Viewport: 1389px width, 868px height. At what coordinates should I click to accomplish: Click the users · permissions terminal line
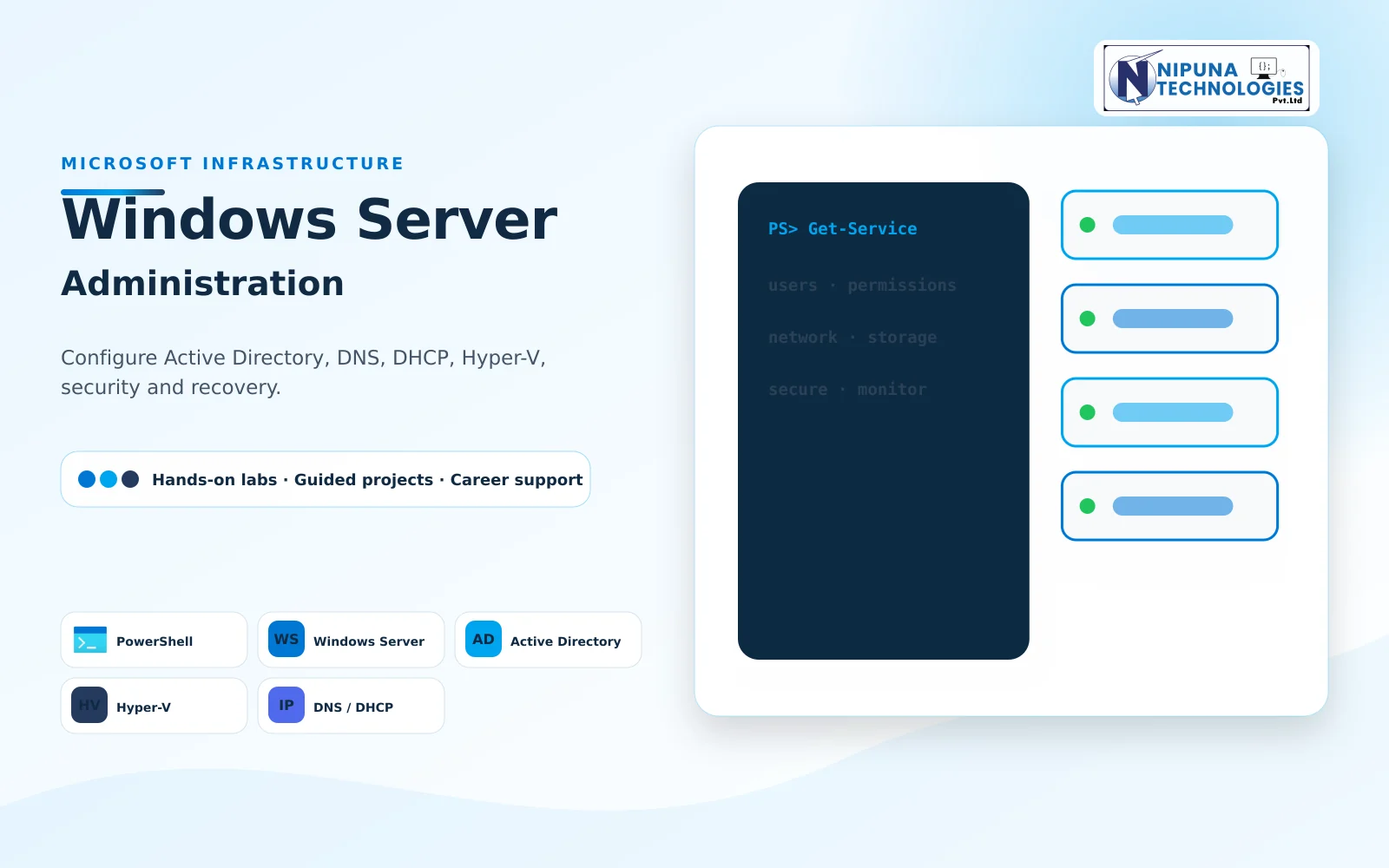pos(862,286)
